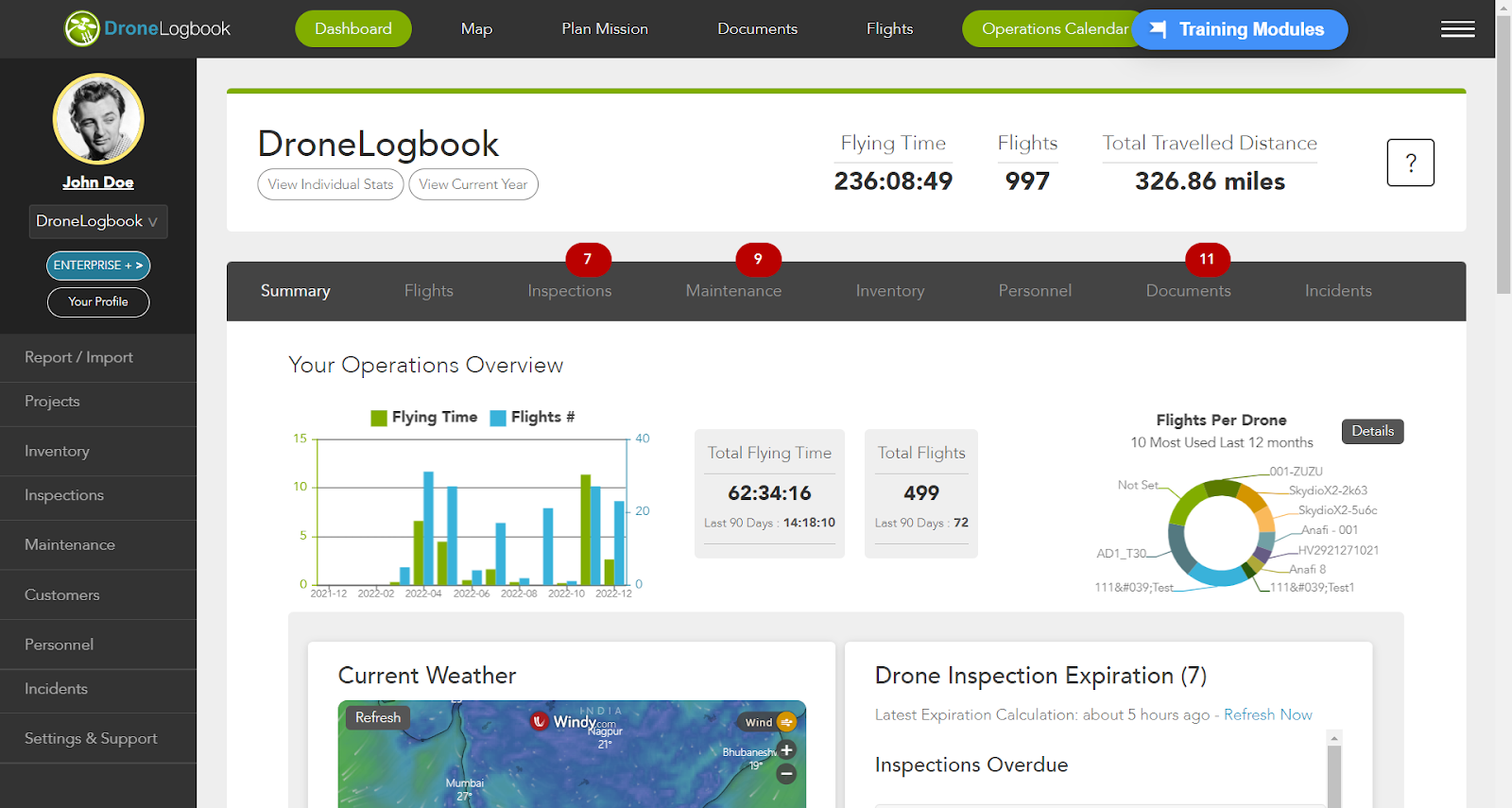Open Inventory sidebar item
This screenshot has width=1512, height=808.
[98, 451]
